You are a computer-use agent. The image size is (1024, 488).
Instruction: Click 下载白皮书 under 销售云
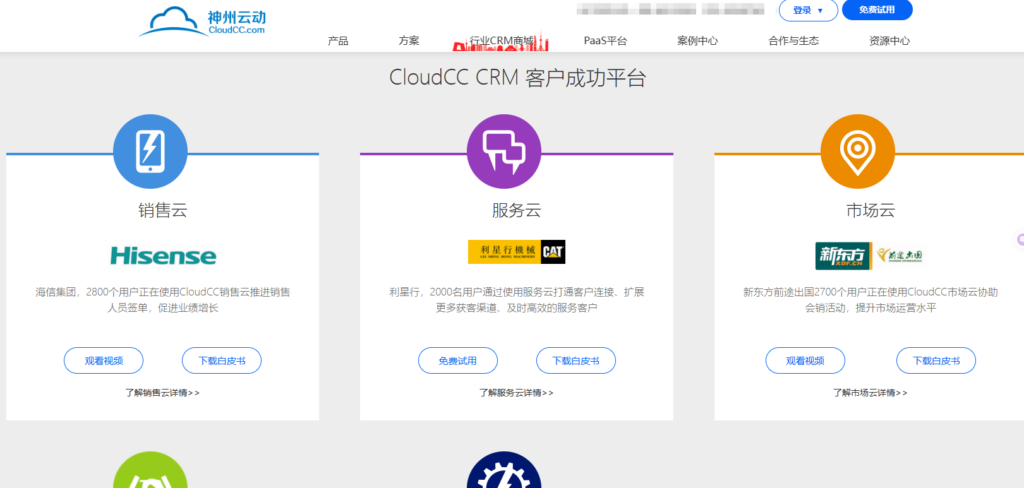(x=222, y=361)
